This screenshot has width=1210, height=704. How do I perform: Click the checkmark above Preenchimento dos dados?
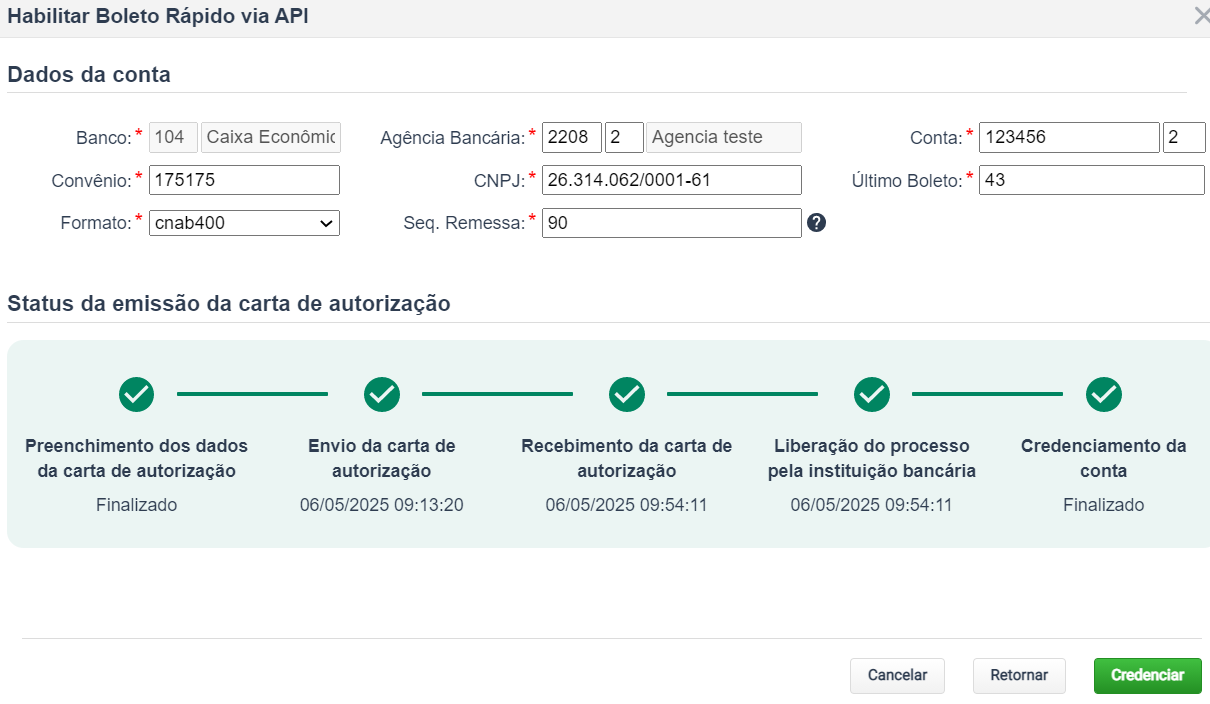pos(137,395)
